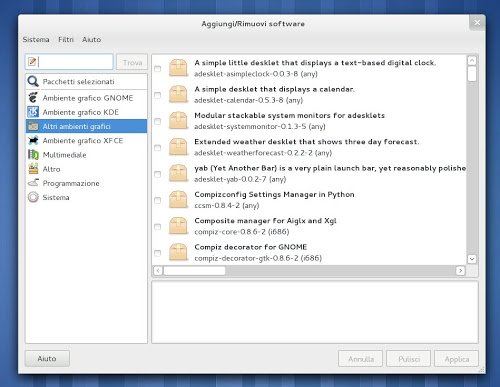
Task: Click the XFCE mouse icon
Action: (33, 140)
